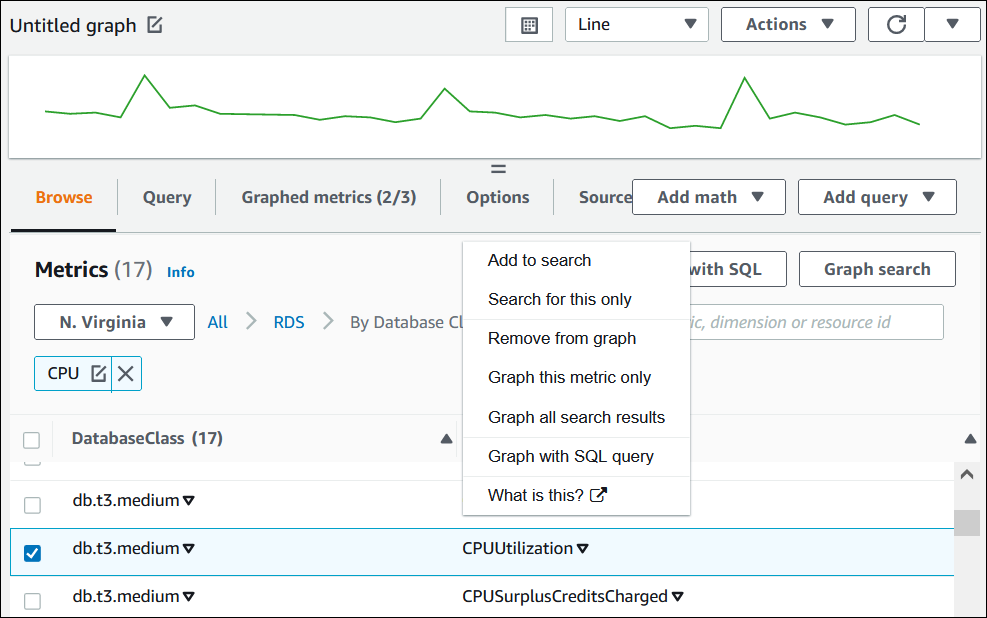Open the external link icon on 'What is this?'

(598, 493)
